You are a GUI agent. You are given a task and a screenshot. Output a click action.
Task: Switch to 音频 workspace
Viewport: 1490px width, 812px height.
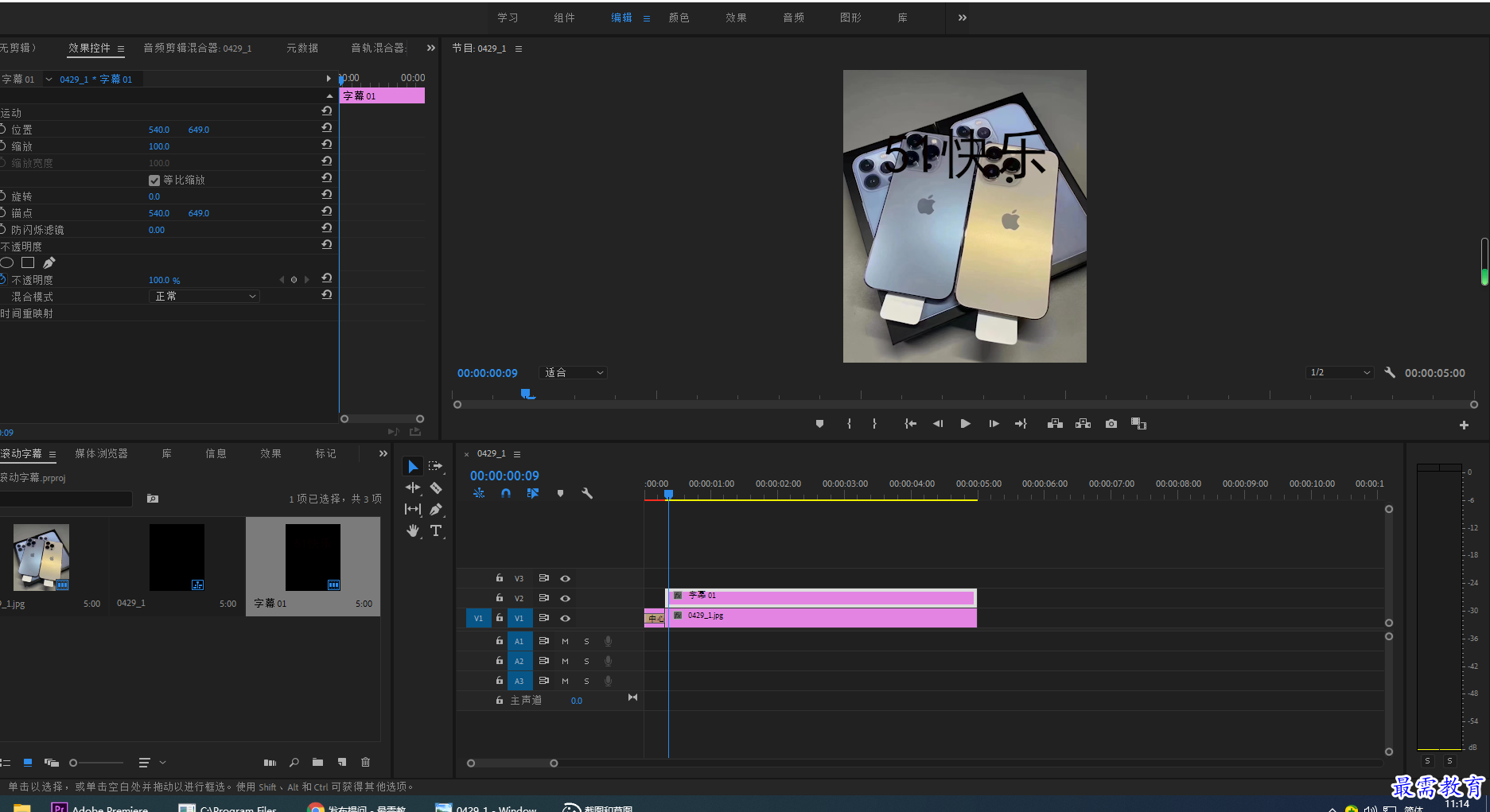tap(793, 17)
